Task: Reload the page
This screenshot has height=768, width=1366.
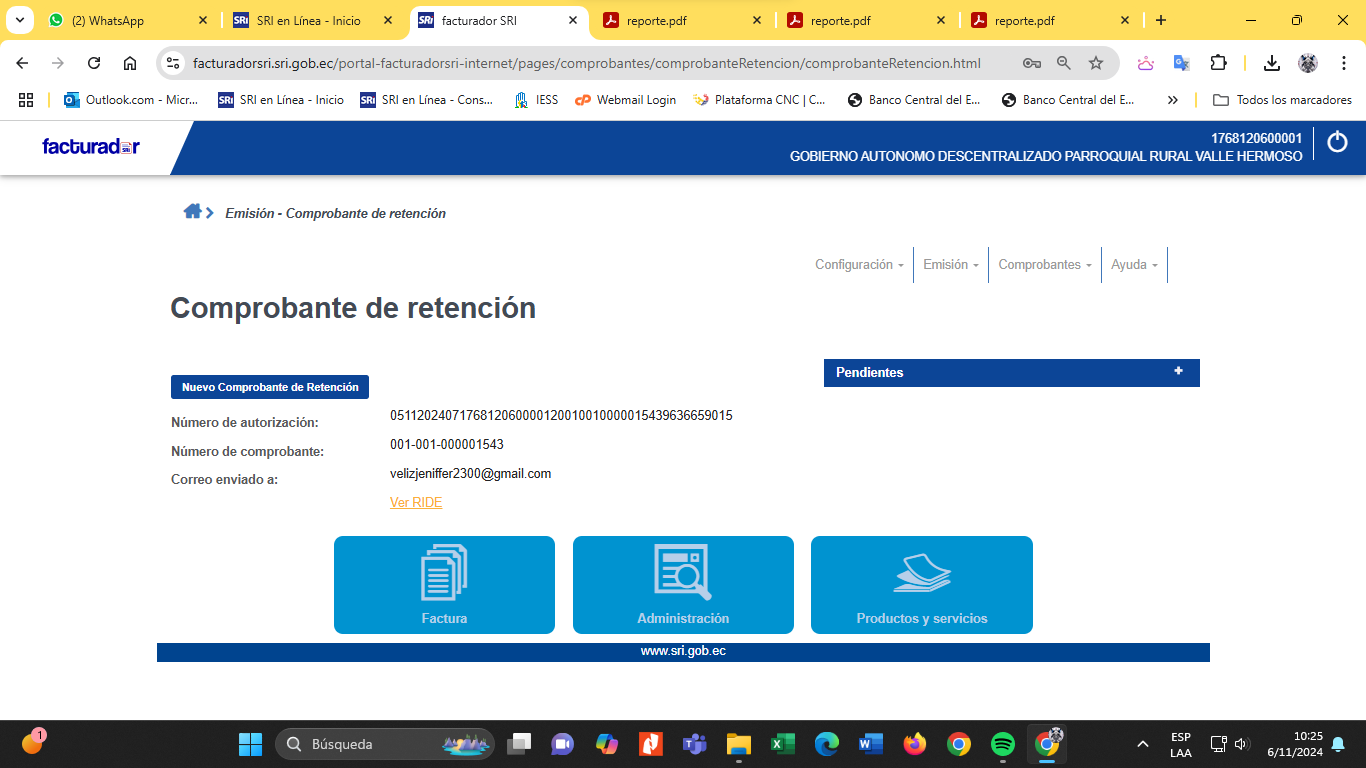Action: click(x=94, y=63)
